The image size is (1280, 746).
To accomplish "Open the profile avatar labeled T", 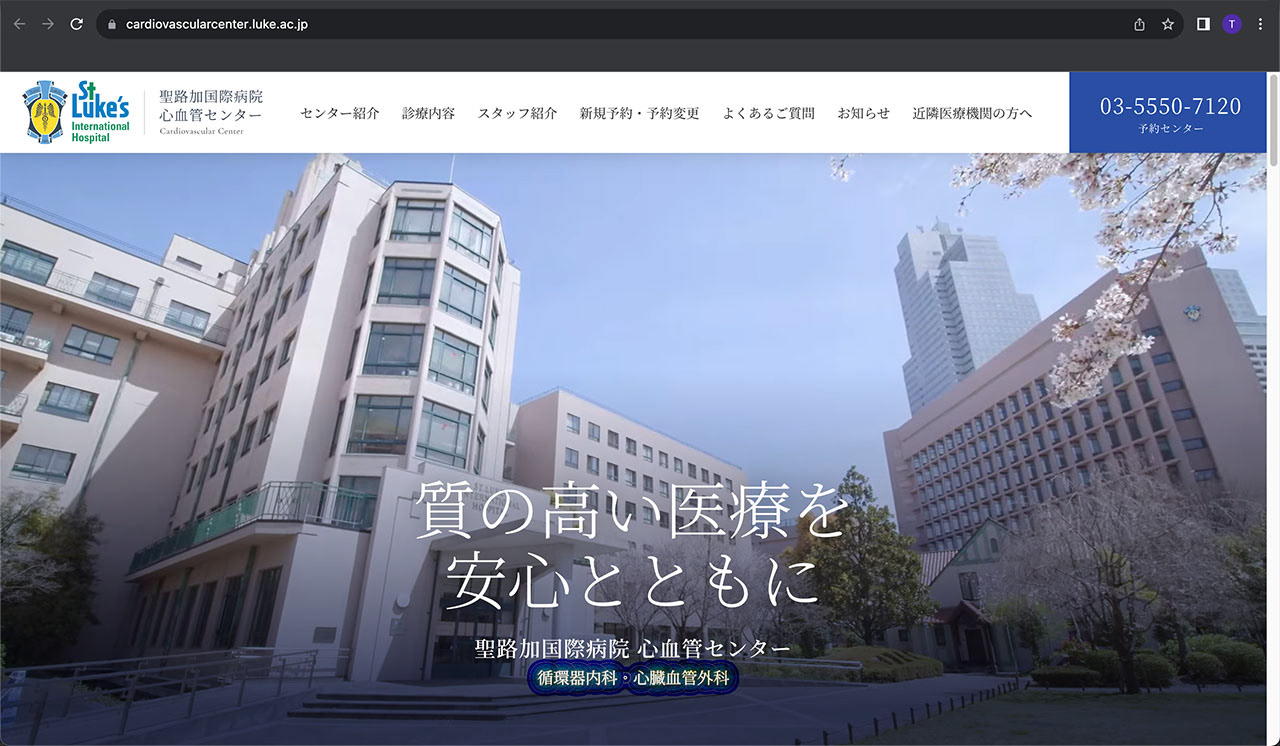I will [1231, 24].
